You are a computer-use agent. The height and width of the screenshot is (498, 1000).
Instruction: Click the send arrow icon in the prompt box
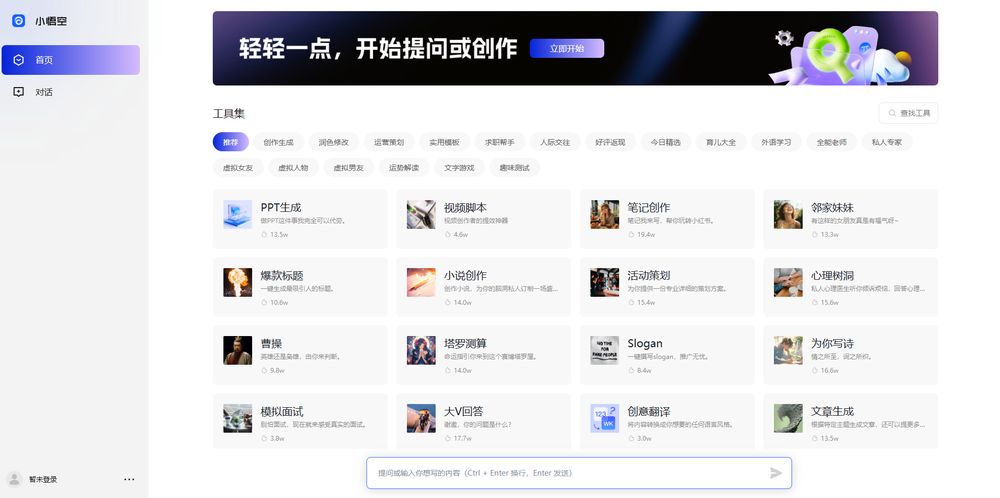776,473
